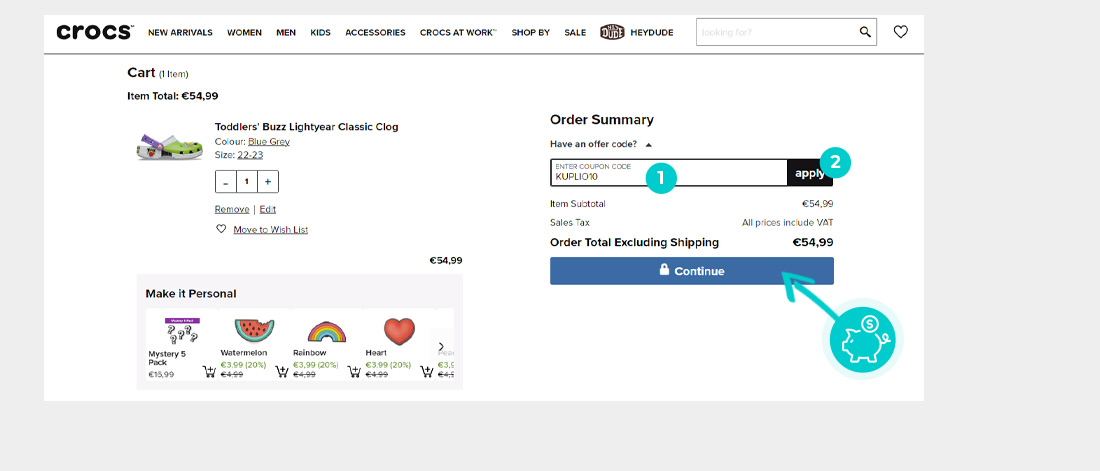The height and width of the screenshot is (471, 1100).
Task: Increase item quantity with plus button
Action: point(267,182)
